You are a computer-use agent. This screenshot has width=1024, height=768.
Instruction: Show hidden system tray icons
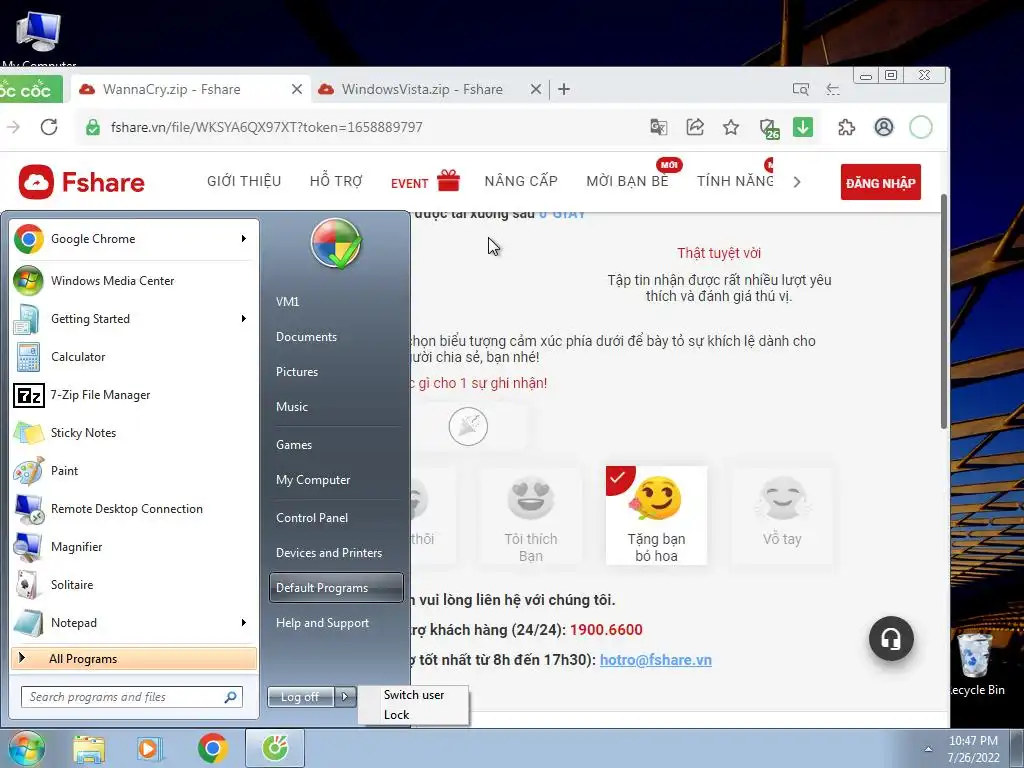pos(928,749)
